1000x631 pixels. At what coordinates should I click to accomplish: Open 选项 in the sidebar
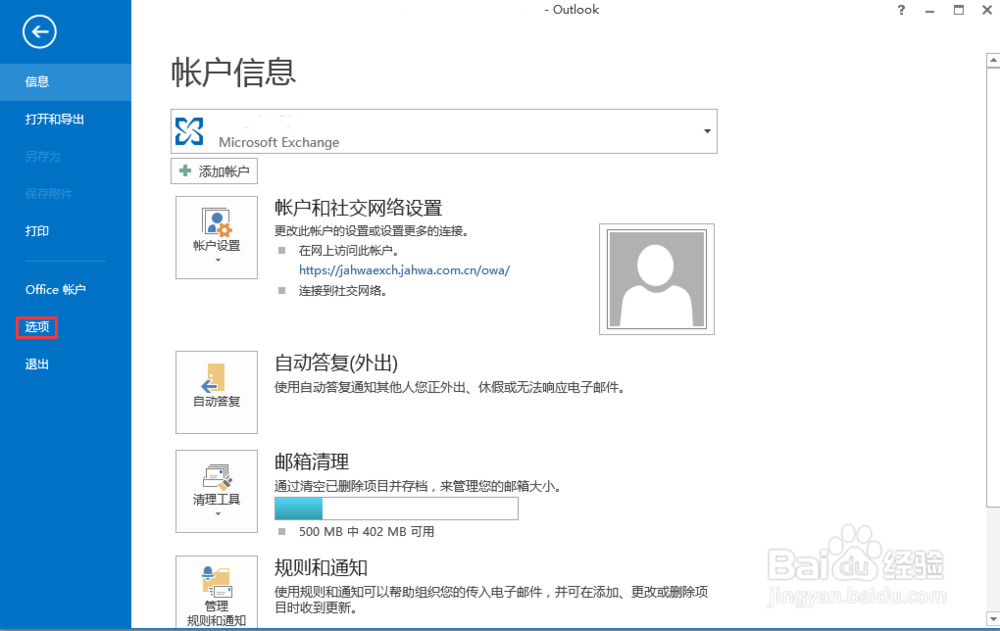[x=37, y=327]
